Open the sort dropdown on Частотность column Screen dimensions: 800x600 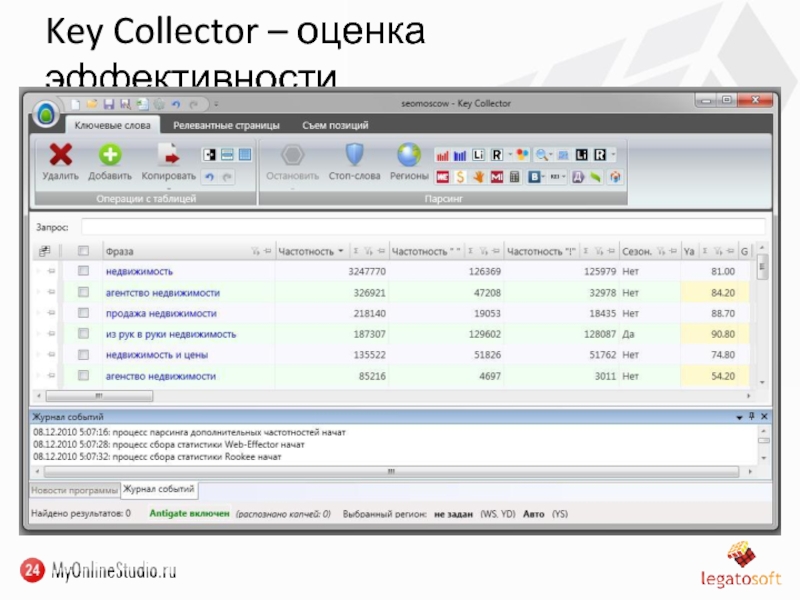[x=340, y=251]
